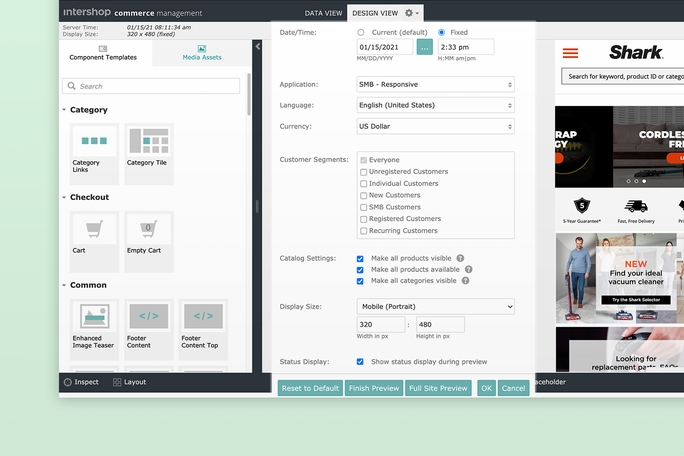This screenshot has width=684, height=456.
Task: Click Reset to Default button
Action: pyautogui.click(x=310, y=388)
